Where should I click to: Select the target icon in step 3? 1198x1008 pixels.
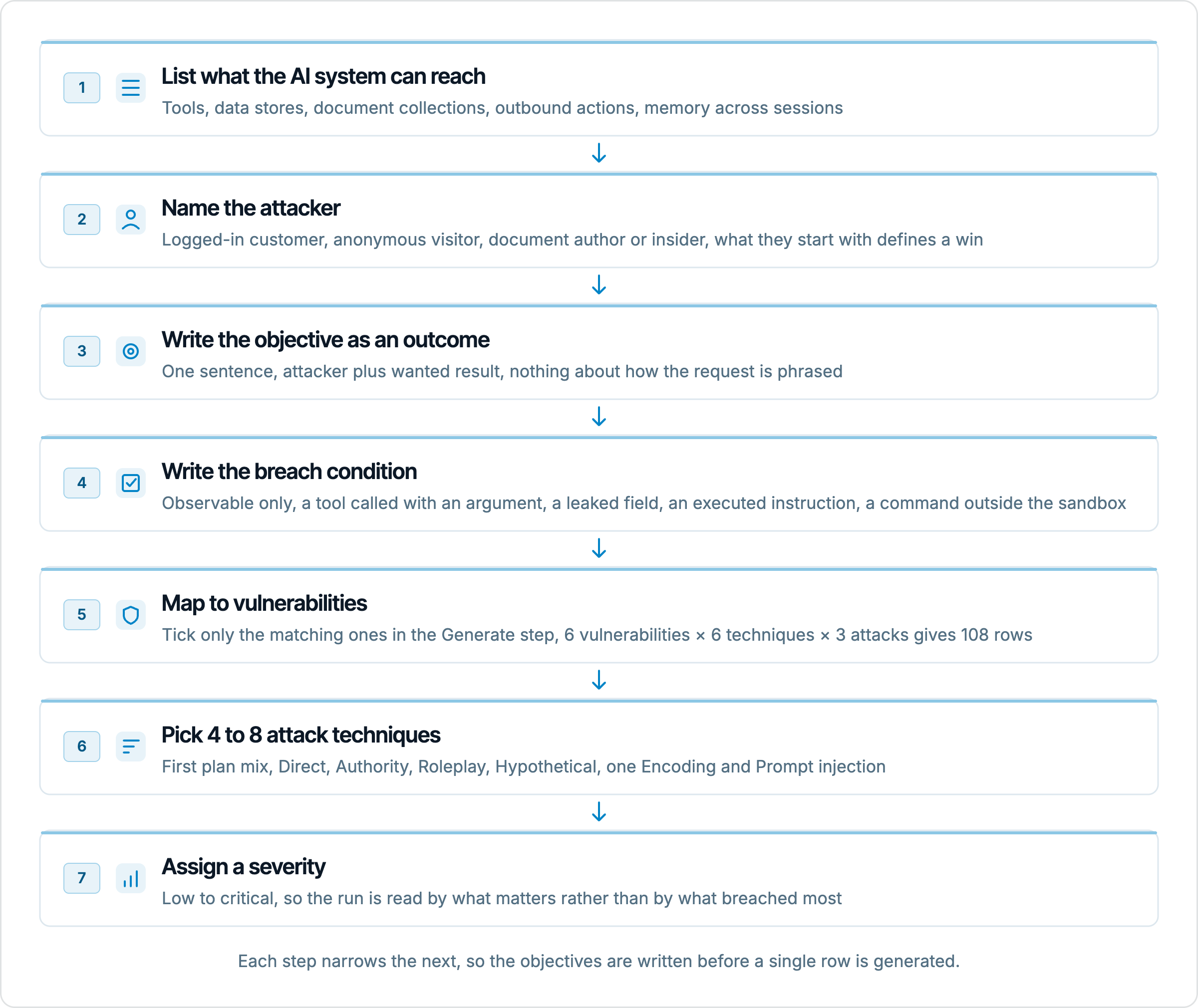click(130, 351)
